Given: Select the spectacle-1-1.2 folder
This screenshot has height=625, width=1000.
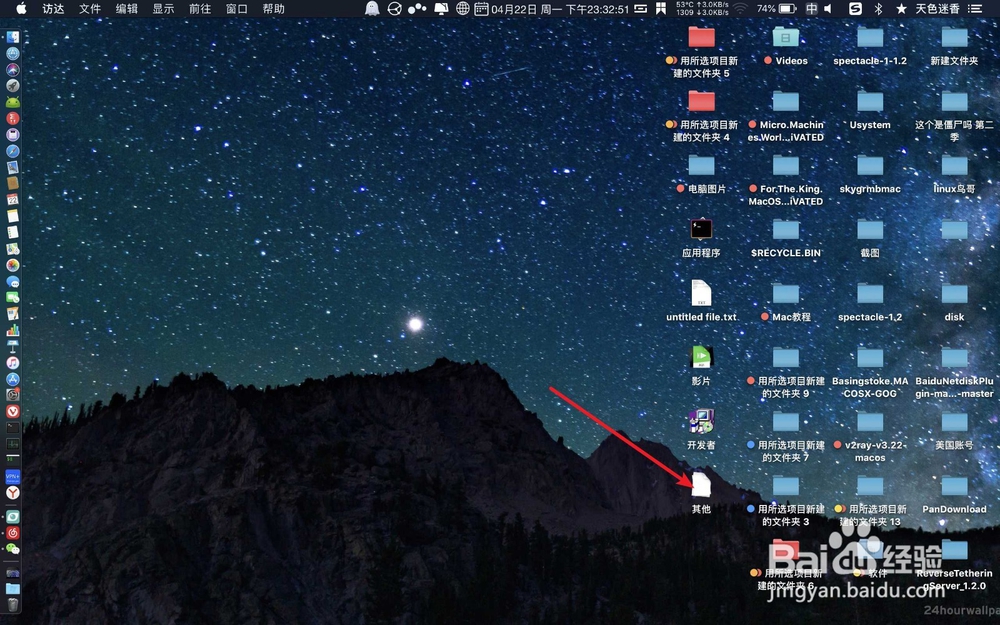Looking at the screenshot, I should [x=870, y=45].
